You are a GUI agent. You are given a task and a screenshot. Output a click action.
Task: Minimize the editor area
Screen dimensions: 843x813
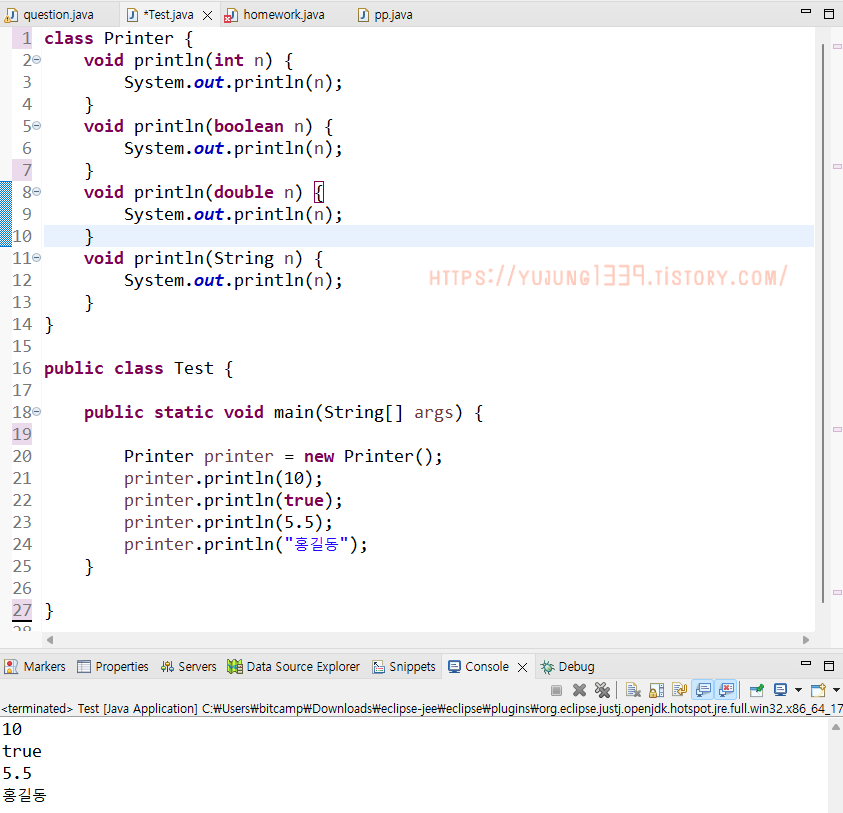[x=805, y=12]
